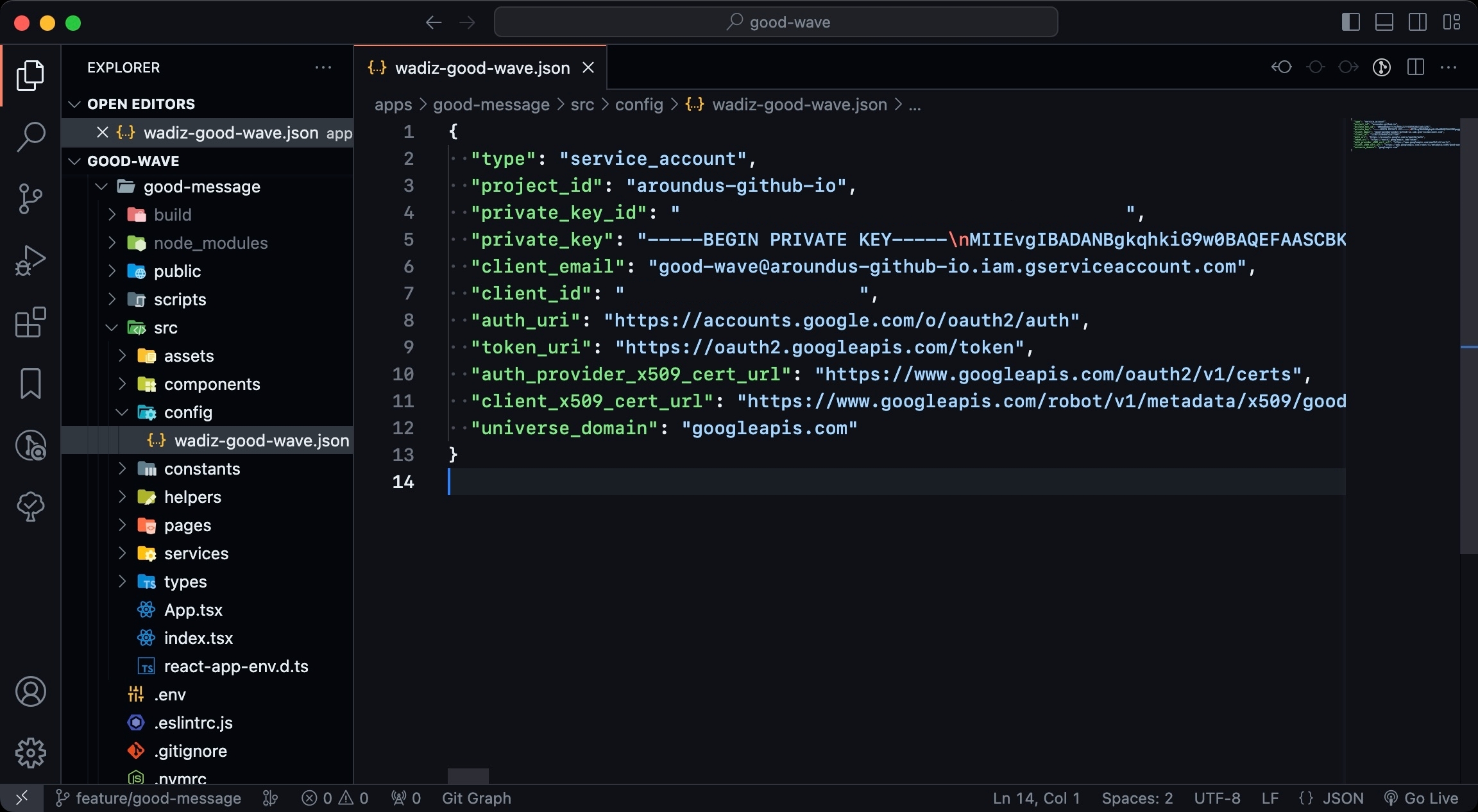Open the Bookmarks view in activity bar
This screenshot has width=1478, height=812.
pyautogui.click(x=30, y=384)
